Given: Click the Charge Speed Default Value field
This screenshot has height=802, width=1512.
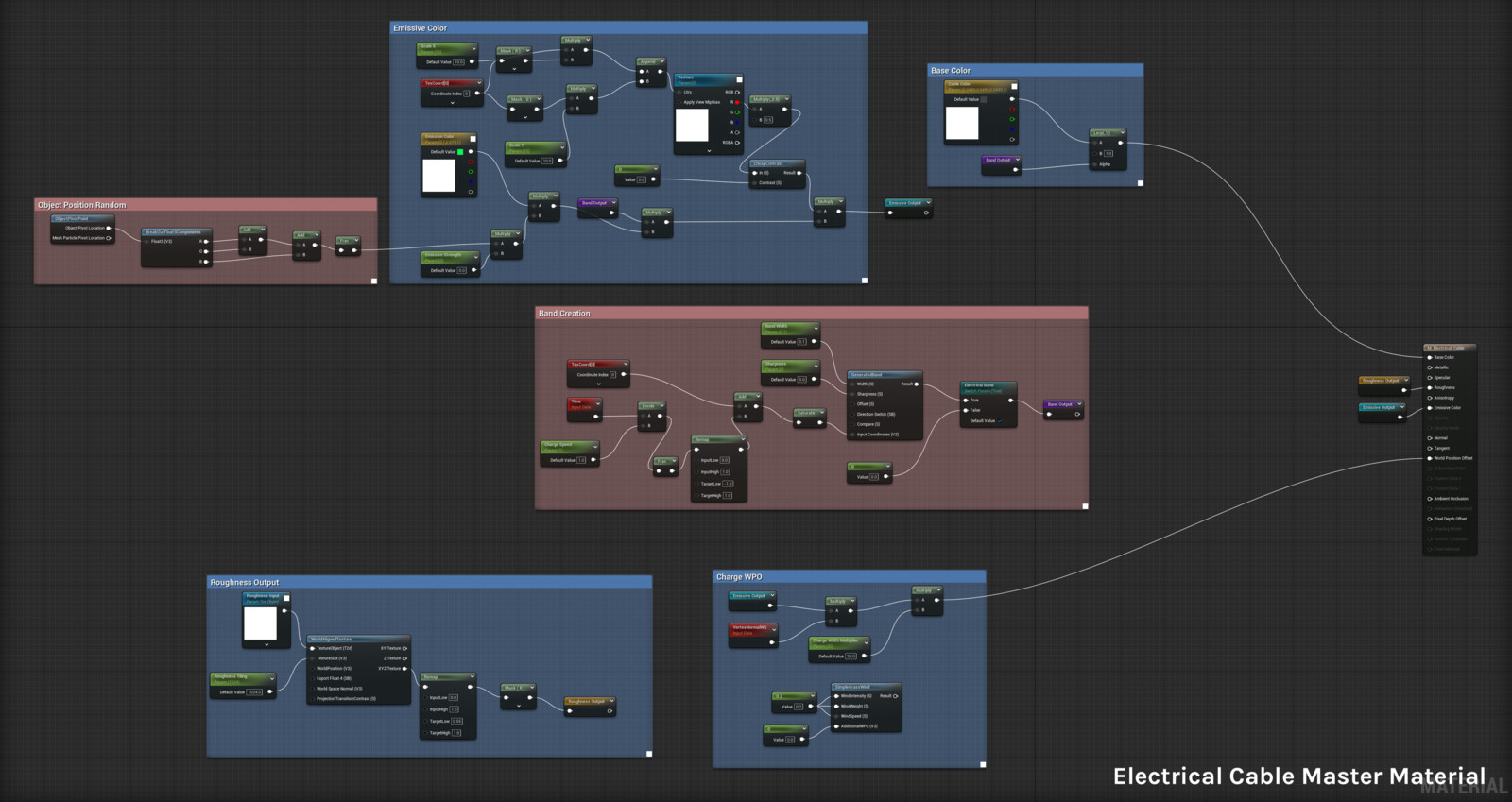Looking at the screenshot, I should pyautogui.click(x=581, y=460).
